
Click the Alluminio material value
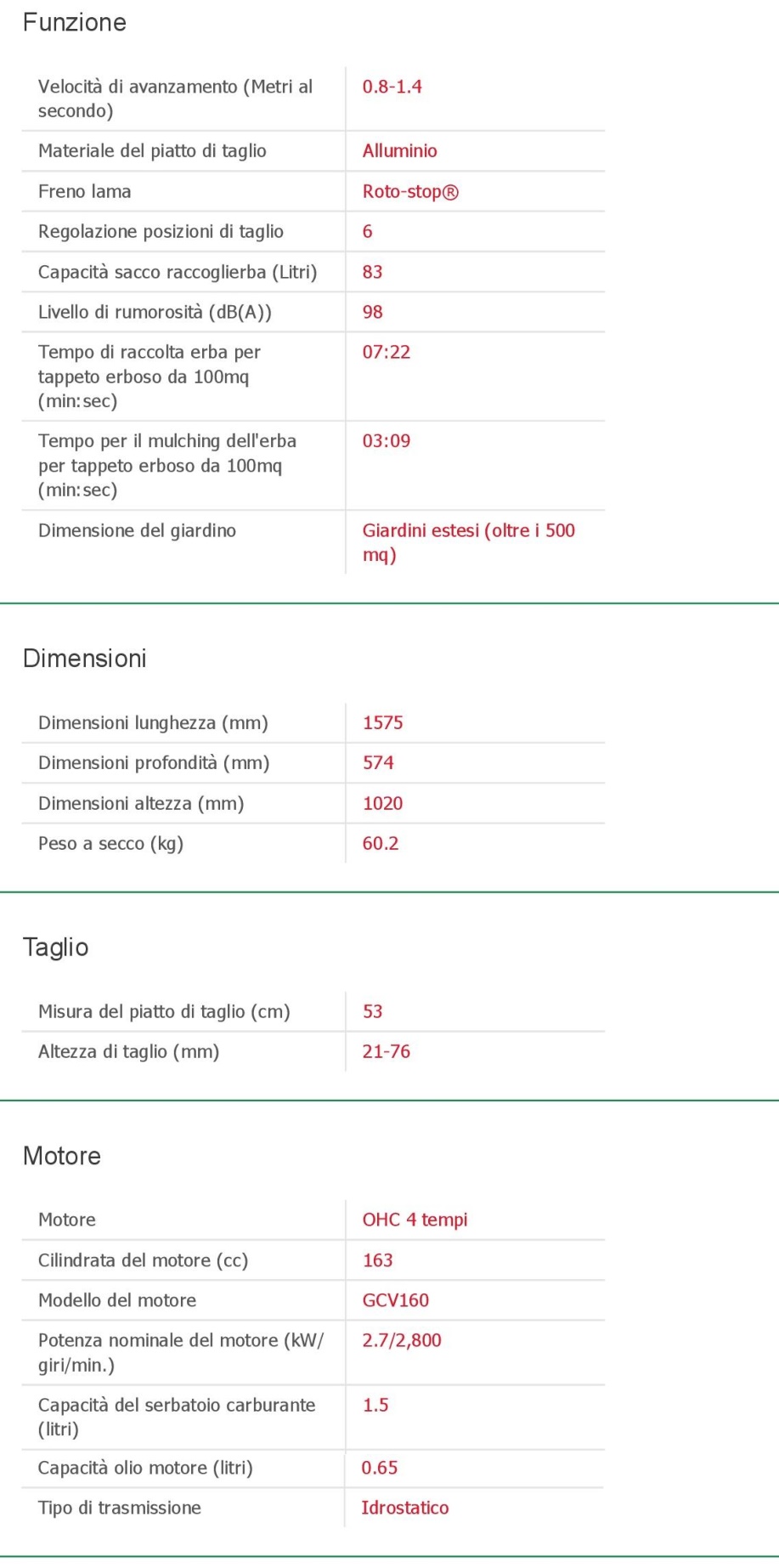pyautogui.click(x=399, y=151)
